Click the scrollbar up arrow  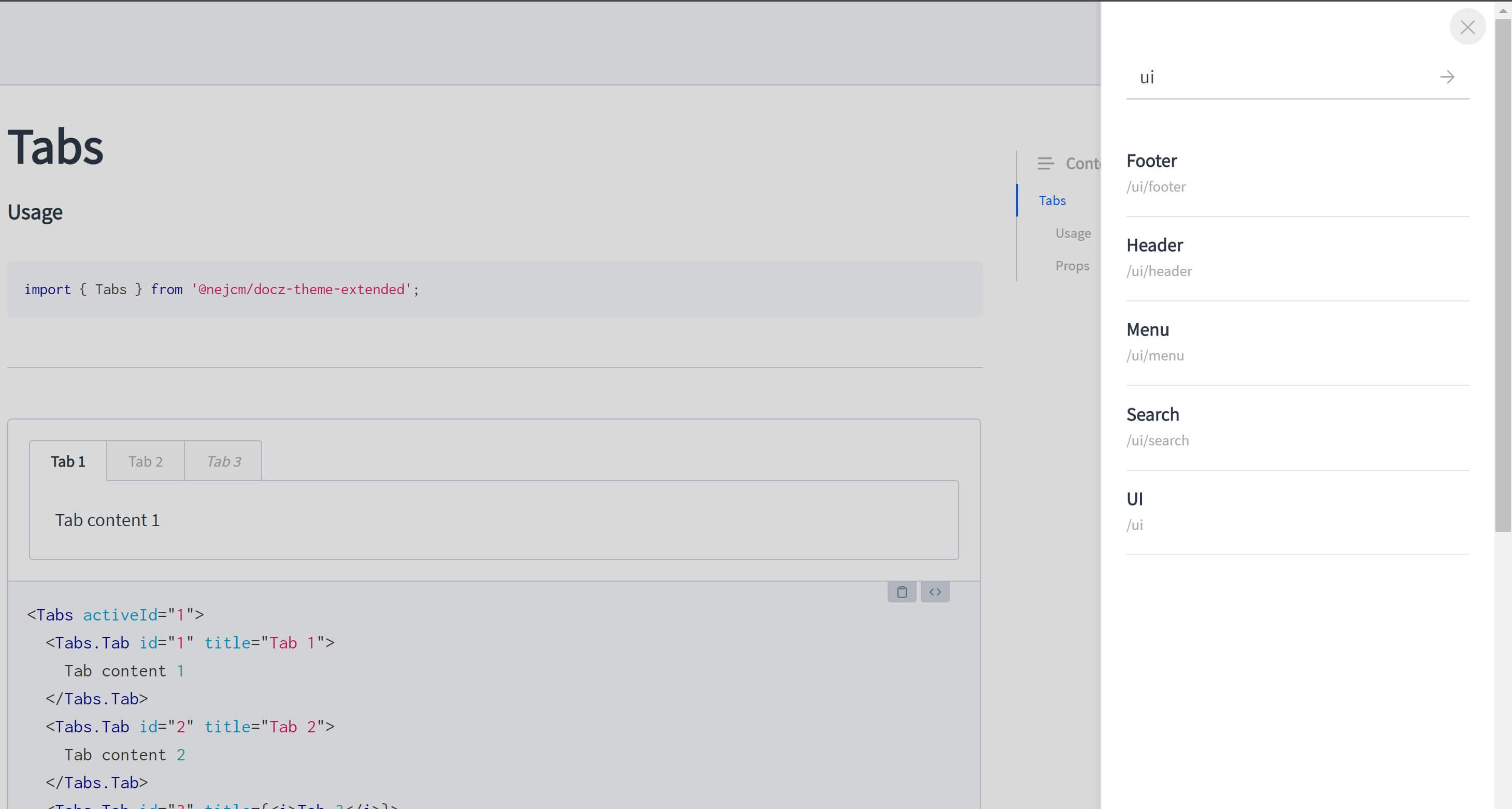click(1503, 10)
